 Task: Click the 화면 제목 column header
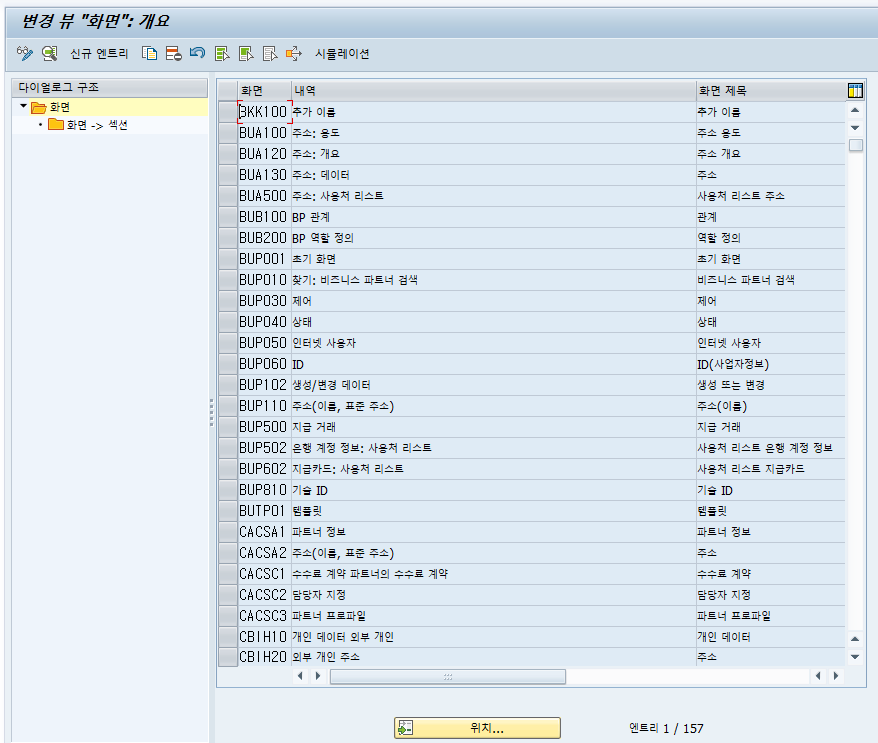pyautogui.click(x=770, y=91)
